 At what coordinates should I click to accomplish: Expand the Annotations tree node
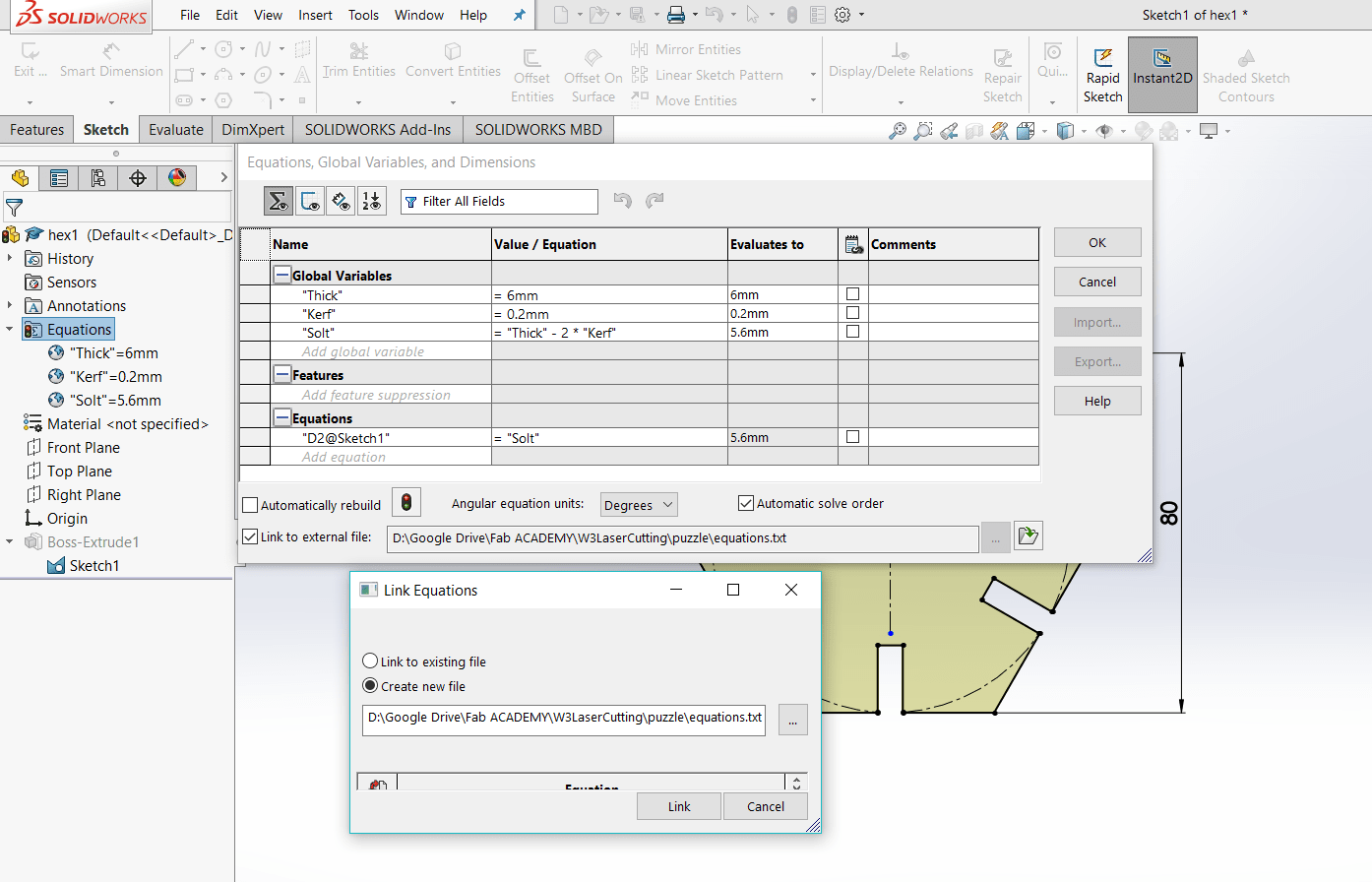tap(10, 305)
